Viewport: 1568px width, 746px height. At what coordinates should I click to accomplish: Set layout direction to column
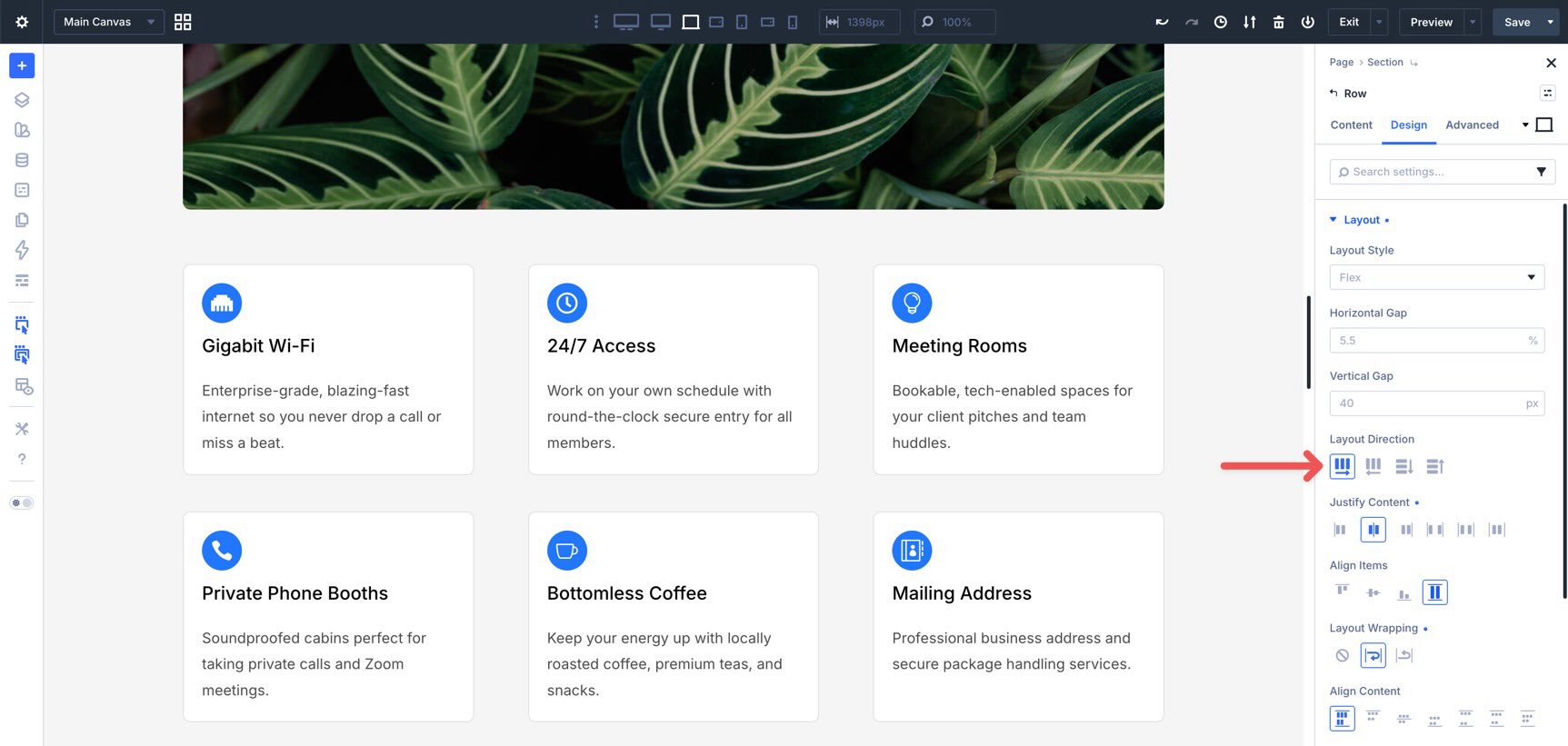pyautogui.click(x=1404, y=466)
